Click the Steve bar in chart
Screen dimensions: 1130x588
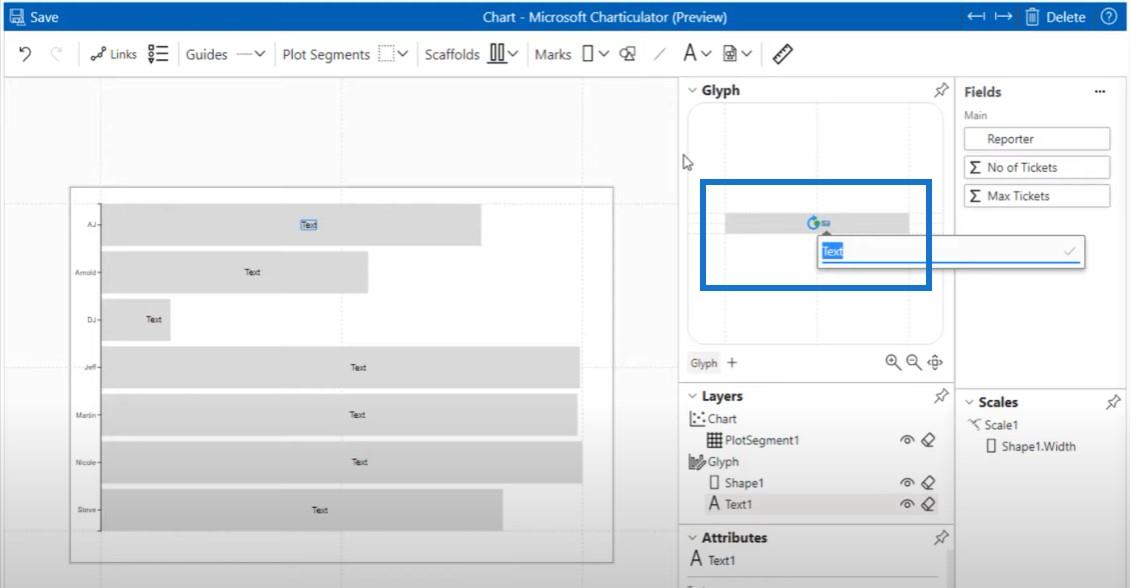click(302, 510)
